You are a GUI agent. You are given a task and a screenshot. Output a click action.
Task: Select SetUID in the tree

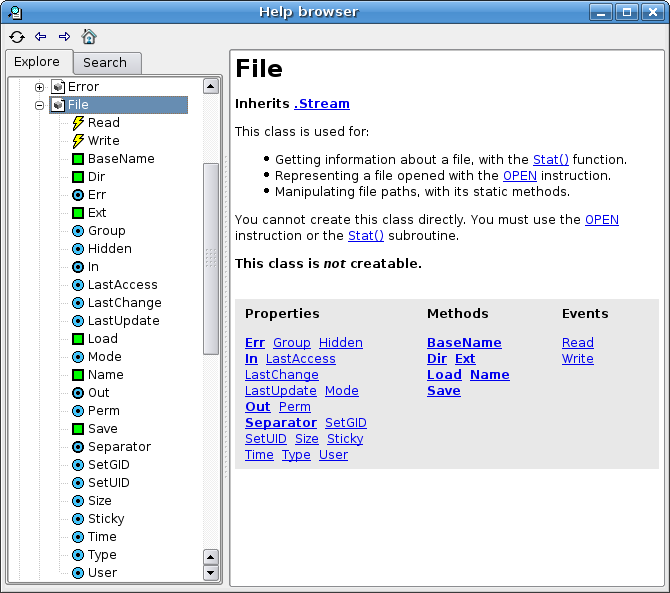109,483
